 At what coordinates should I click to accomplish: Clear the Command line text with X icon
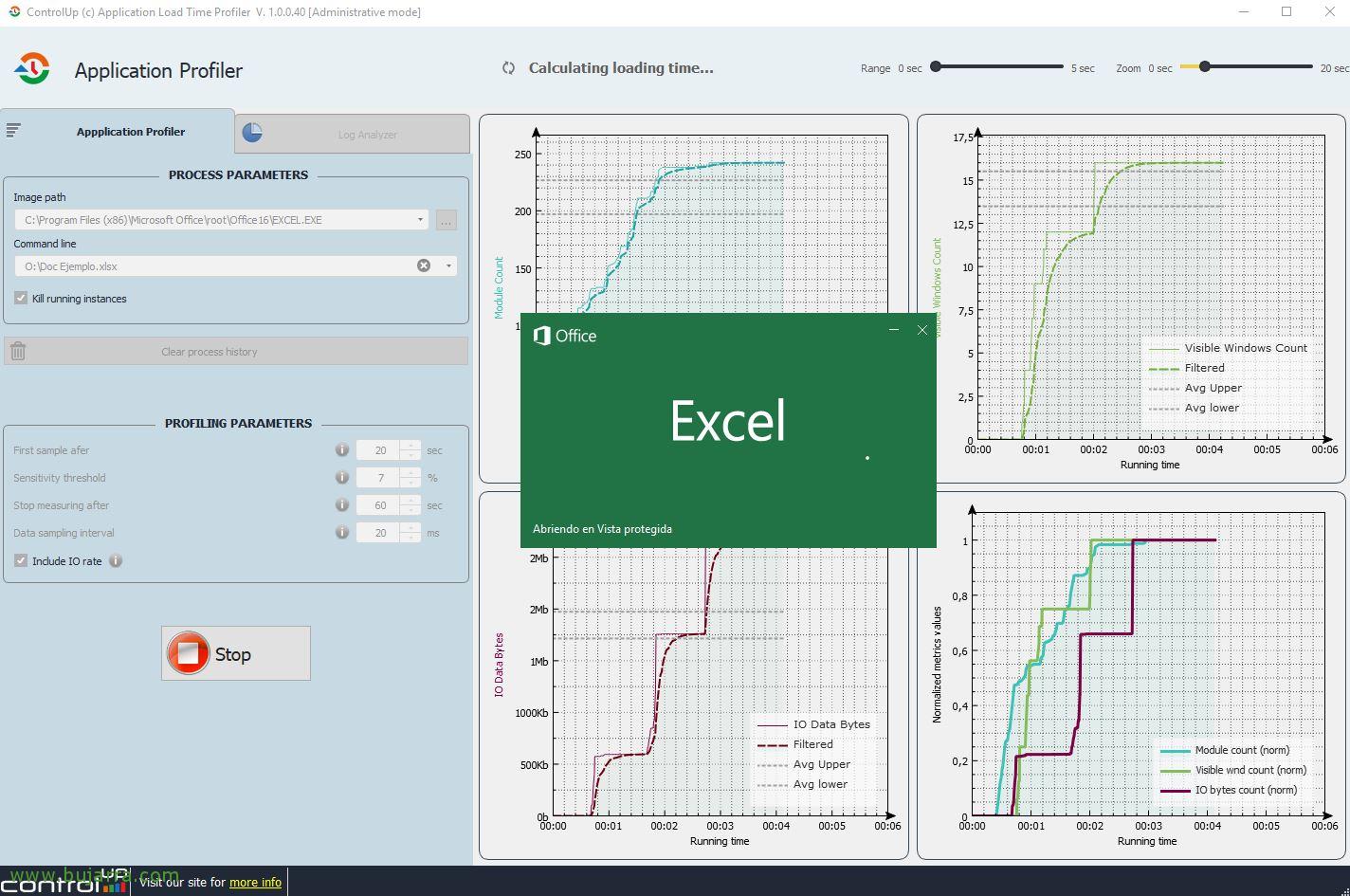[424, 266]
